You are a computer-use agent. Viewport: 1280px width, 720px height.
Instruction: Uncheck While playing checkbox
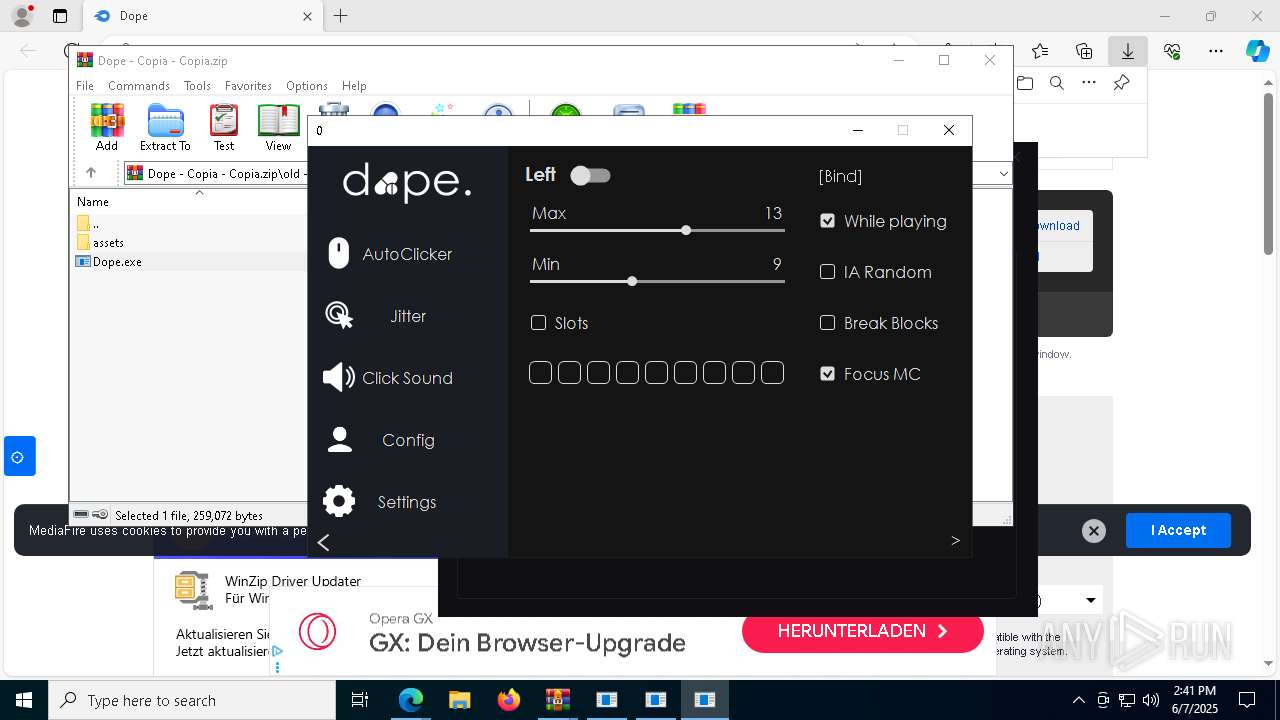[827, 221]
